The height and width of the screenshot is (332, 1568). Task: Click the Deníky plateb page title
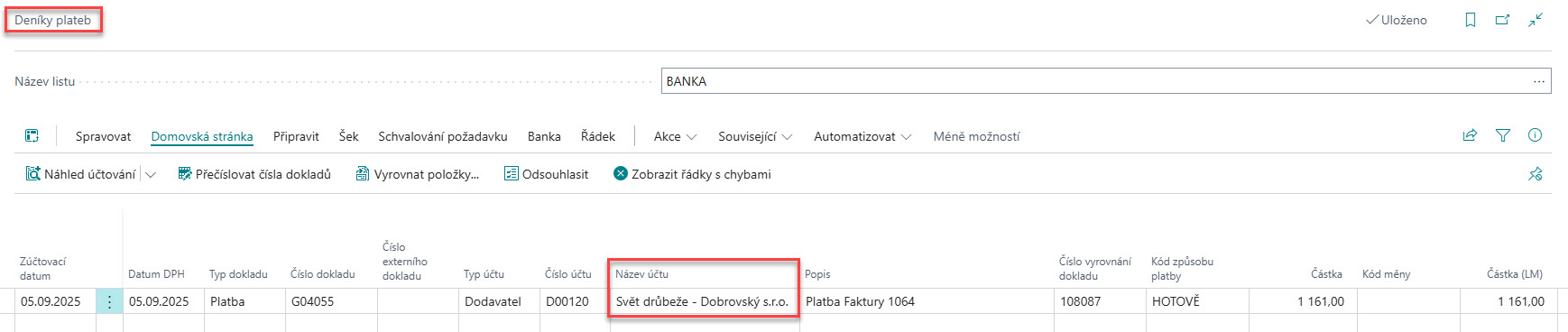[53, 20]
